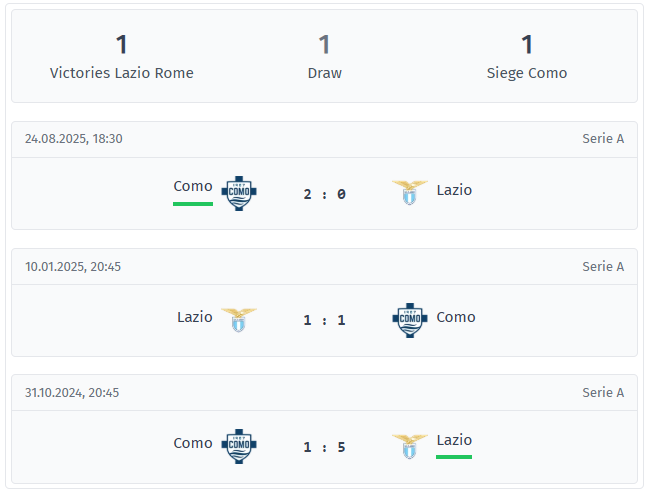Open Lazio team name in 10.01.2025 match
649x494 pixels.
pos(195,317)
